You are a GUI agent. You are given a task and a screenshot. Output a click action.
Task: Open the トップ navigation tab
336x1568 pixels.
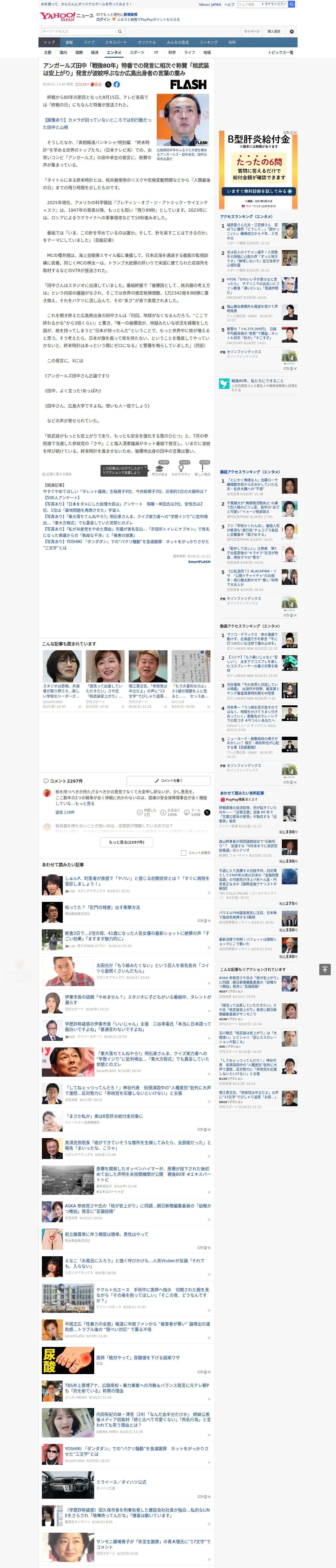click(x=49, y=43)
